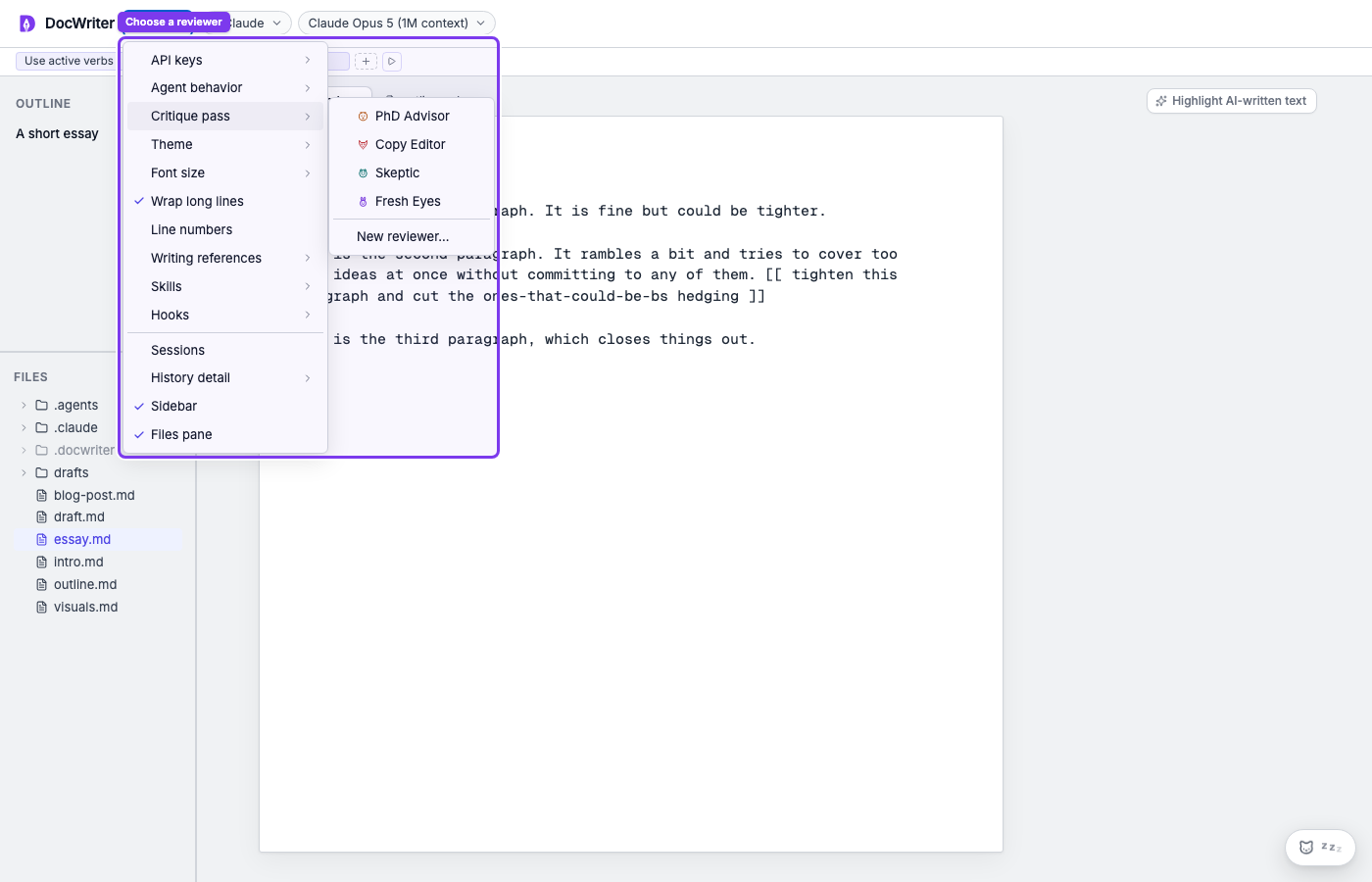Screen dimensions: 1372x882
Task: Open the Skills submenu
Action: click(x=225, y=286)
